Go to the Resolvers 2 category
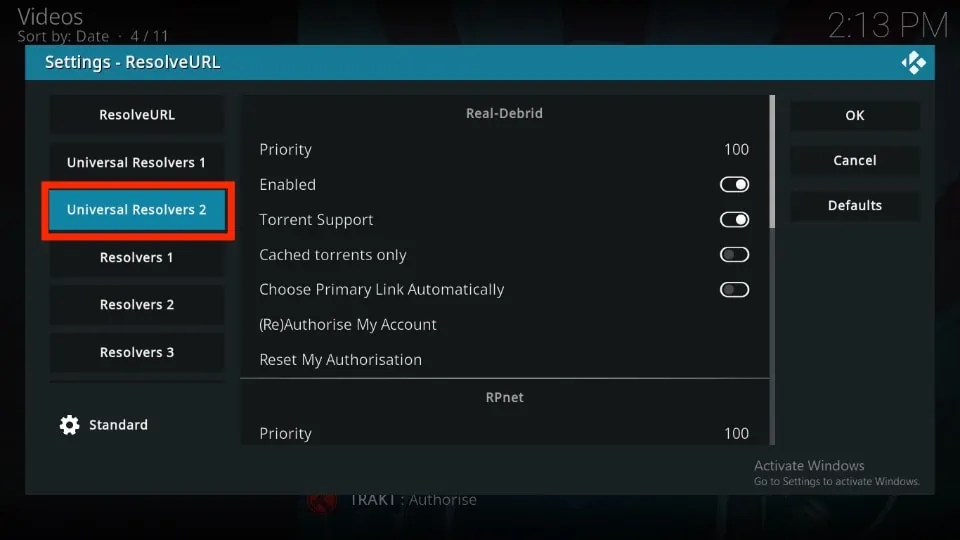Viewport: 960px width, 540px height. [x=137, y=304]
